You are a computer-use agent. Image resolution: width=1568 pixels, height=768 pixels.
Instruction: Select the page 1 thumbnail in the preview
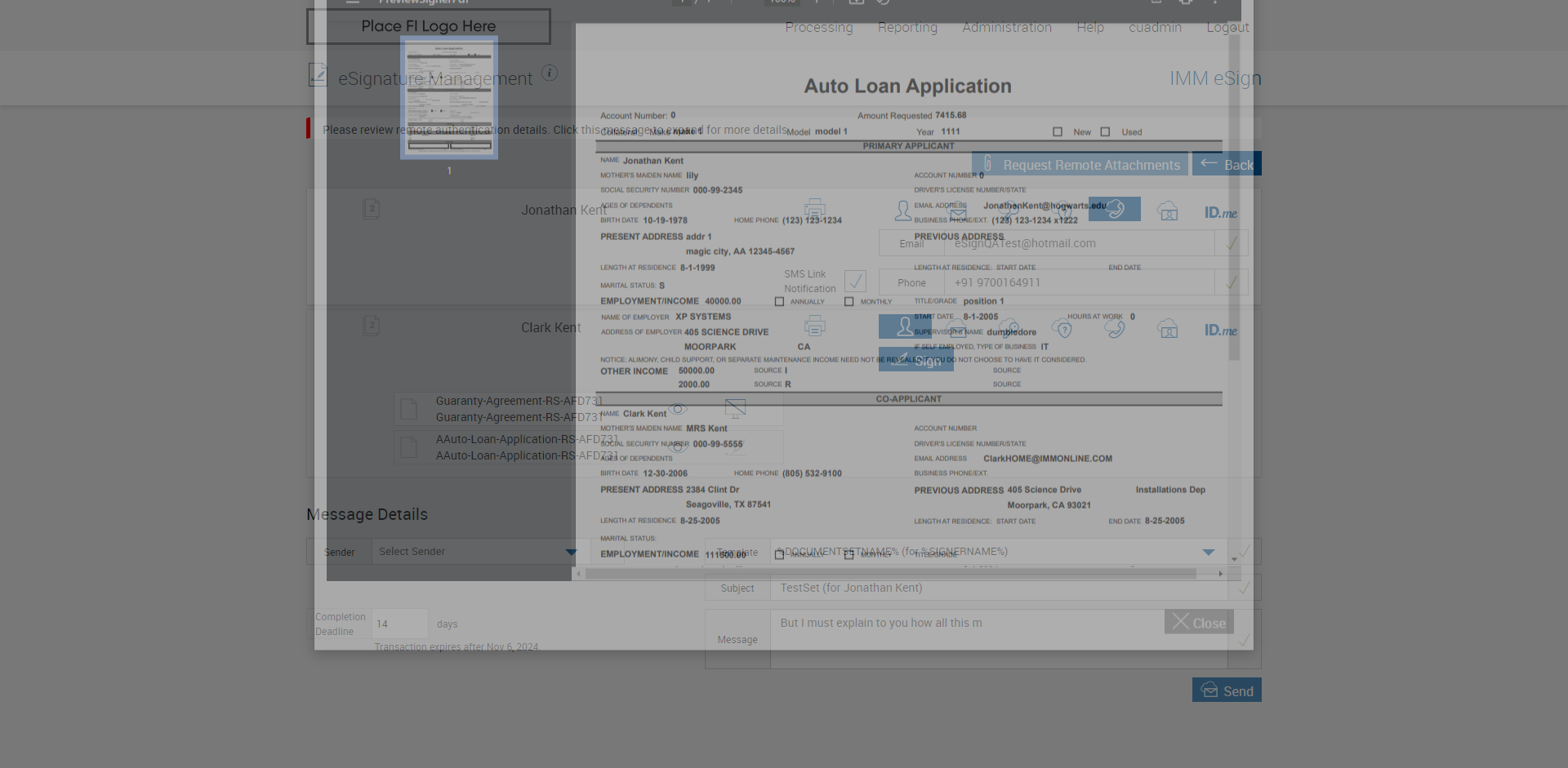[x=449, y=98]
